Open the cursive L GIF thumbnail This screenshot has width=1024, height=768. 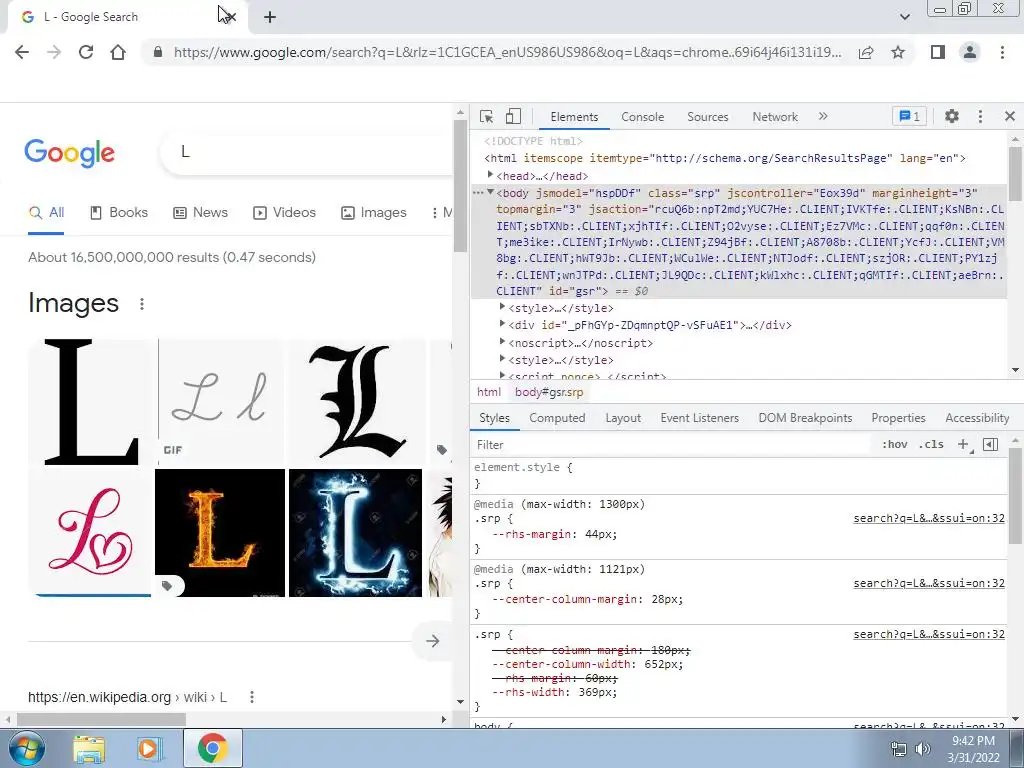pos(219,402)
